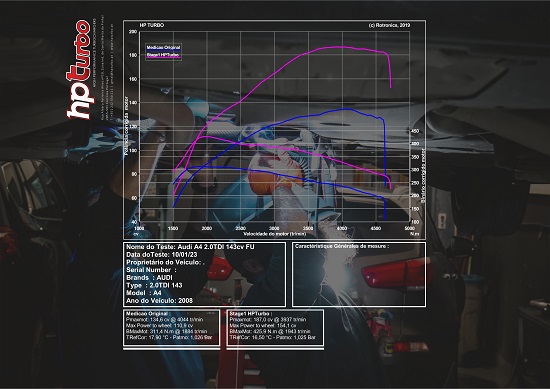Select the 'Medicao Original' blue legend entry
This screenshot has height=389, width=550.
(163, 47)
